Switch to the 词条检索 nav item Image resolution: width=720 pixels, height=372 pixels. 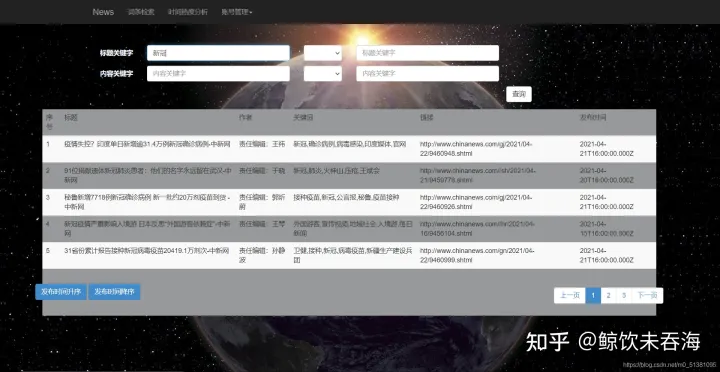click(141, 12)
